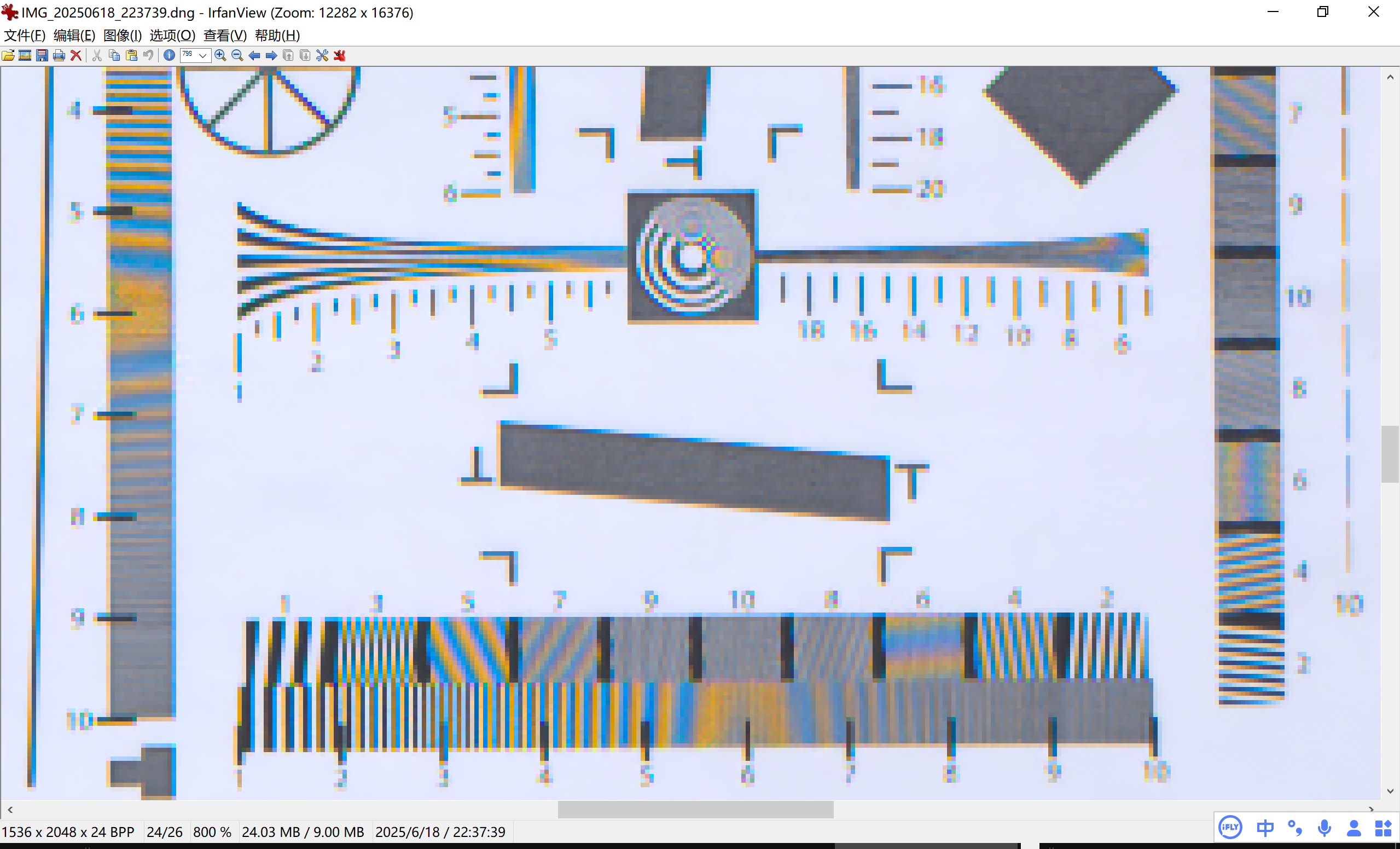This screenshot has width=1400, height=849.
Task: Open the 图像(I) menu
Action: [122, 35]
